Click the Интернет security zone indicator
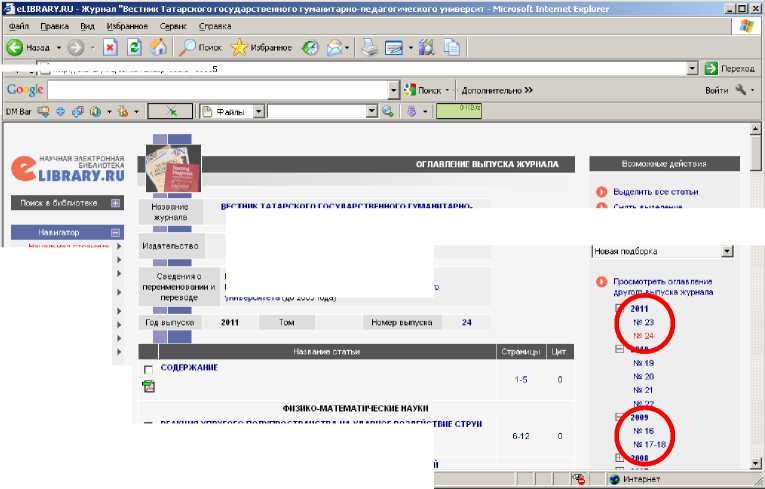The height and width of the screenshot is (489, 765). point(635,479)
